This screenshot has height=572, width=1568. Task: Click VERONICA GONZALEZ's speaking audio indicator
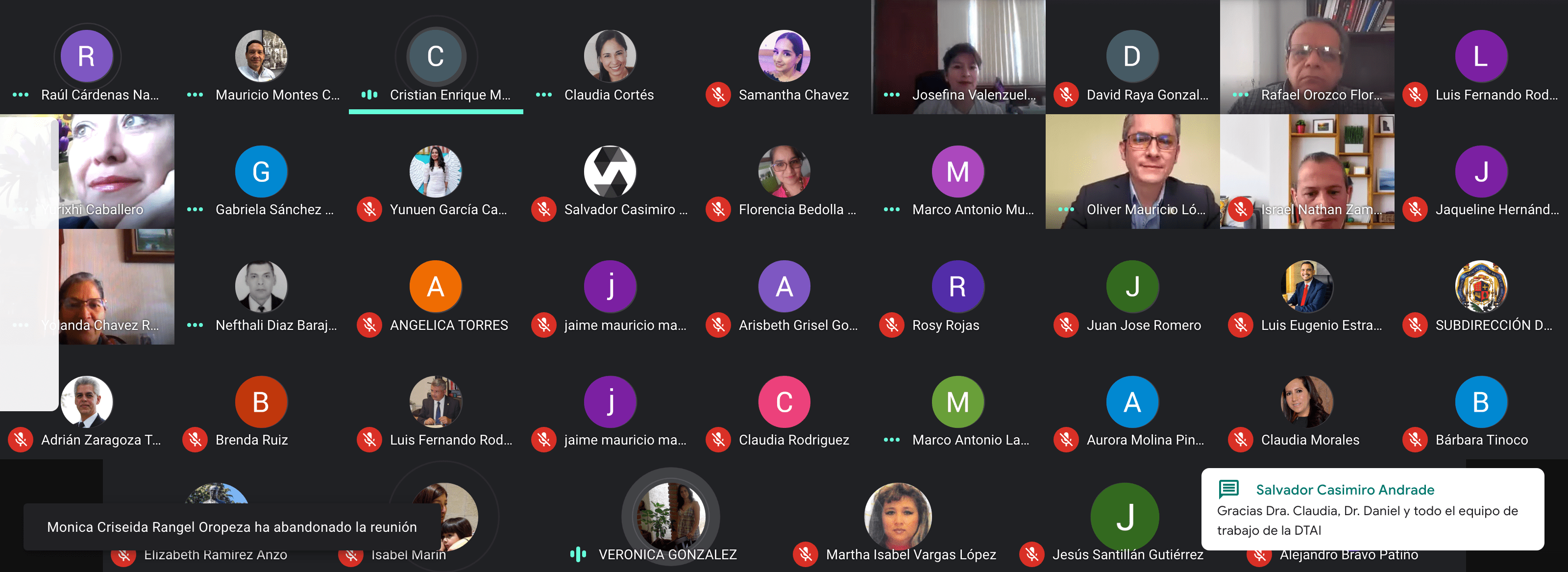(x=578, y=554)
